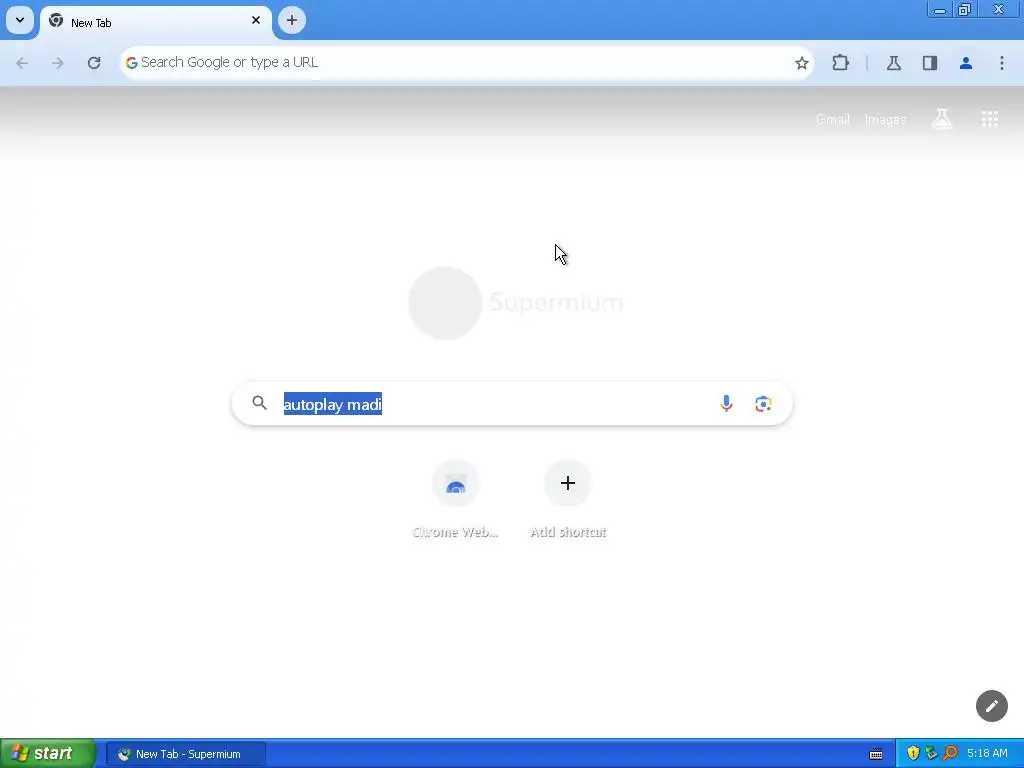This screenshot has height=768, width=1024.
Task: Open the three-dot browser menu
Action: [x=1002, y=63]
